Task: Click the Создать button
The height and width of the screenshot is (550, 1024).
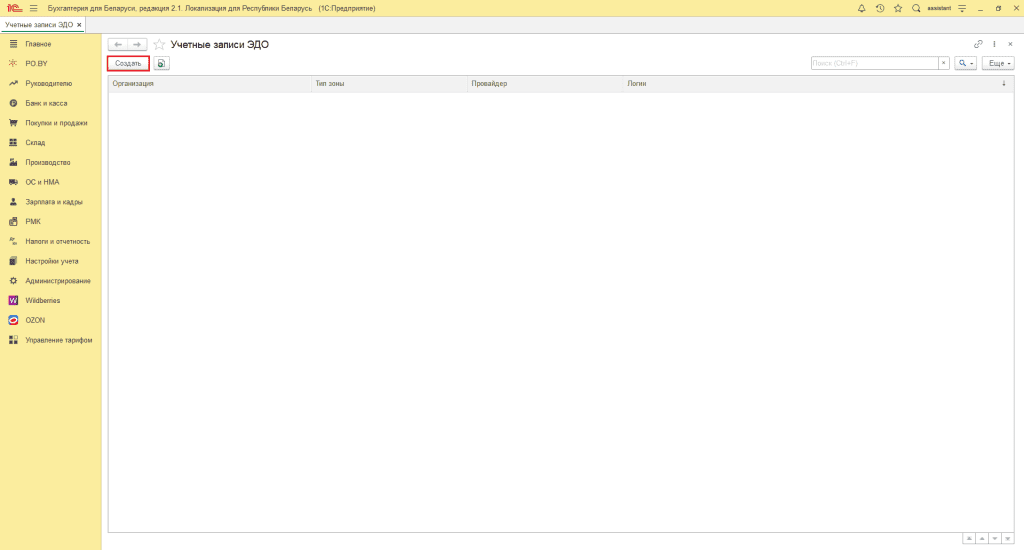Action: 128,63
